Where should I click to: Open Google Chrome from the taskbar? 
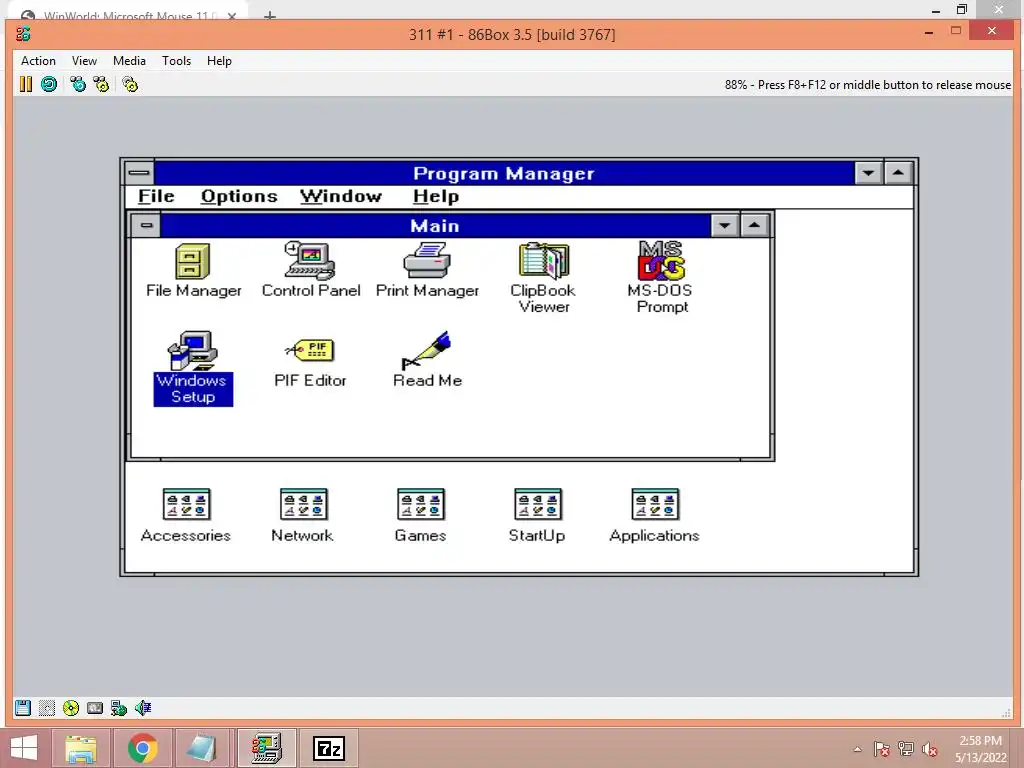point(142,748)
